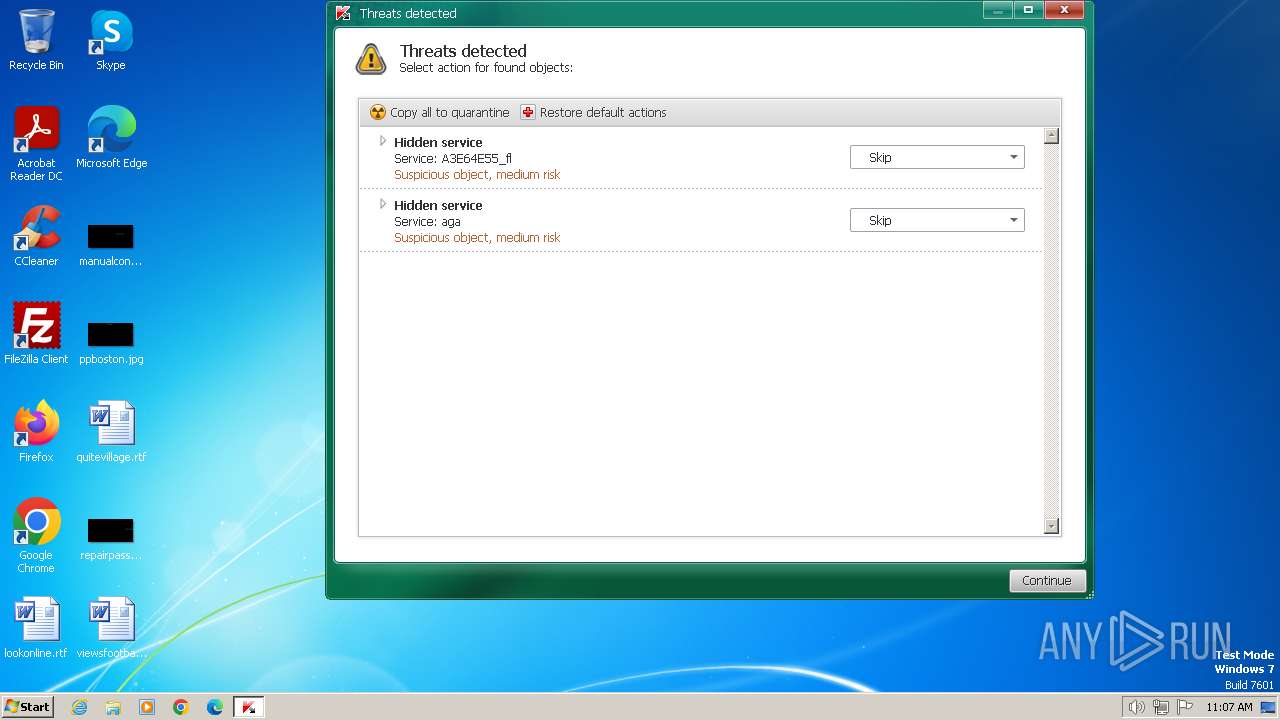The image size is (1280, 720).
Task: Click first 'Suspicious object, medium risk' under A3E64E55_fl
Action: [477, 174]
